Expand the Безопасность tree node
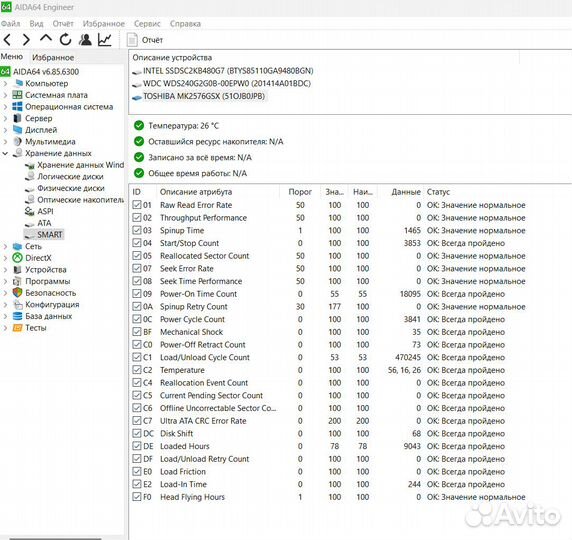572x540 pixels. [5, 293]
